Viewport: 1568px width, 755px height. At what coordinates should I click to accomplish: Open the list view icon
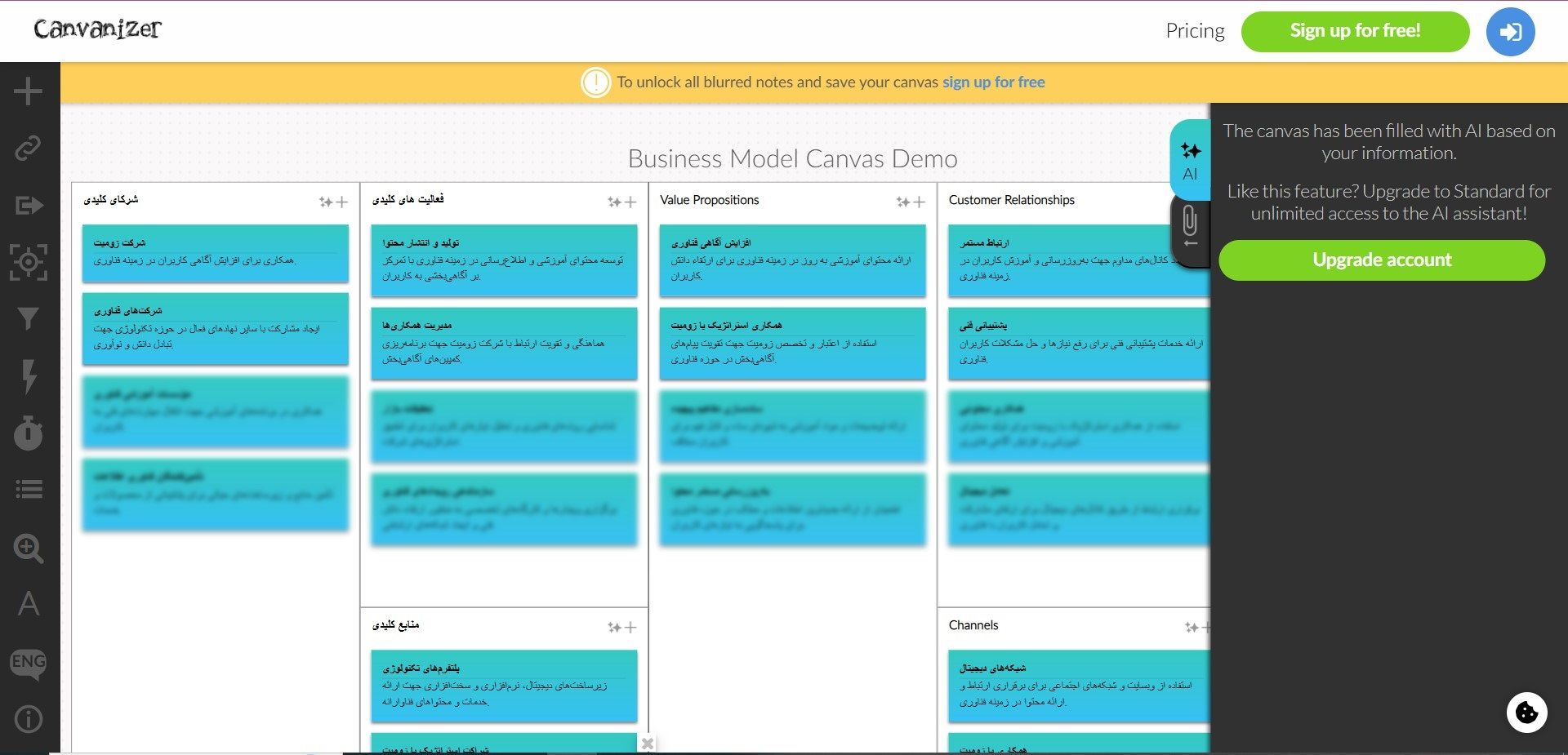(29, 490)
